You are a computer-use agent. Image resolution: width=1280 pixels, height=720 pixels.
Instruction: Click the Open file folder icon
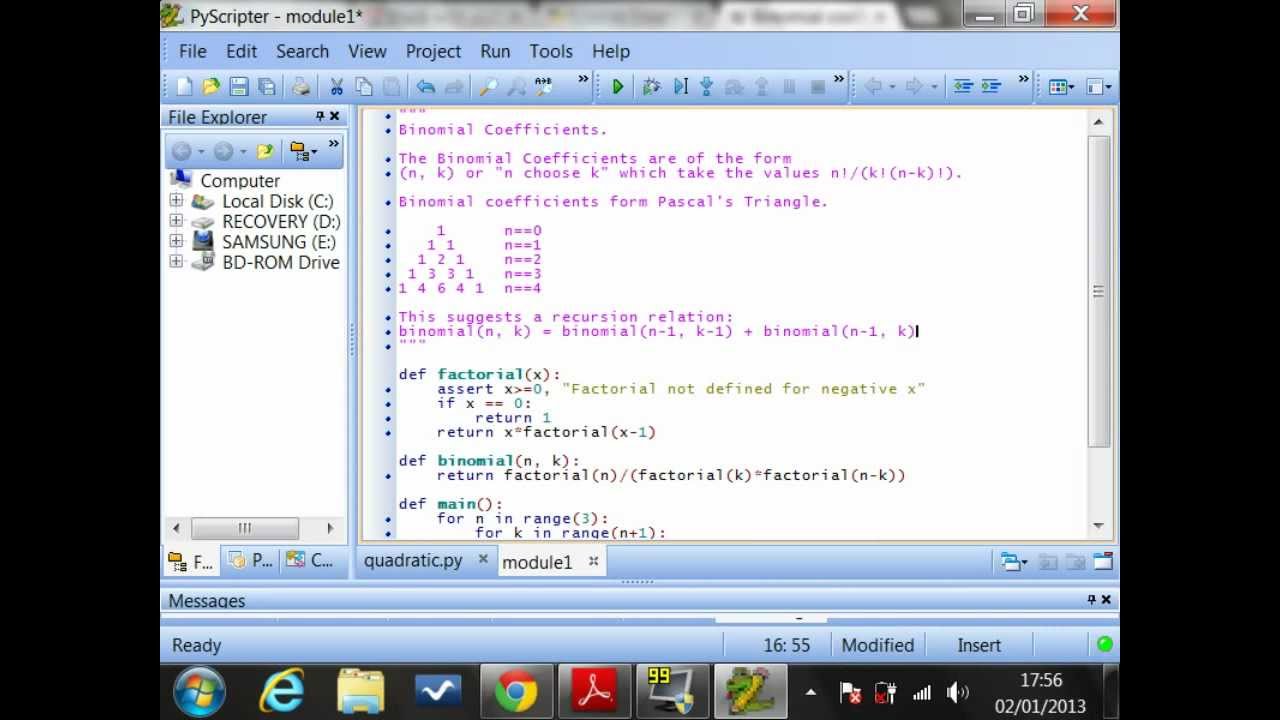tap(211, 87)
